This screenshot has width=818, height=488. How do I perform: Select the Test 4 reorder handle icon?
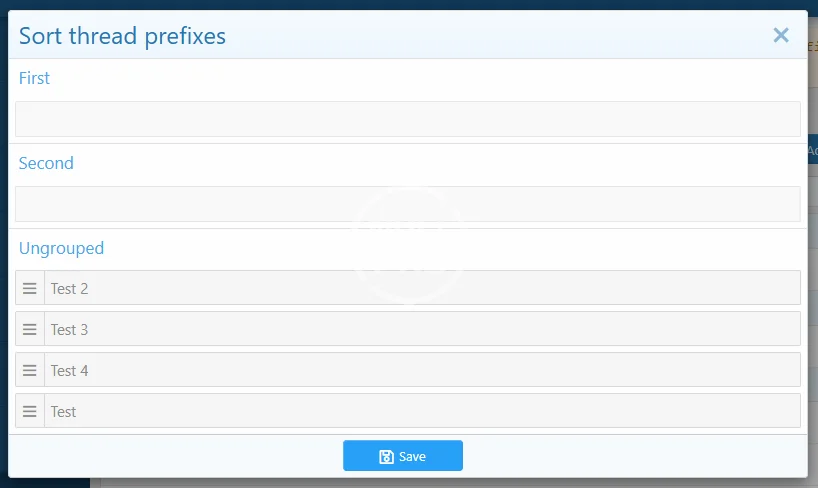pos(30,370)
